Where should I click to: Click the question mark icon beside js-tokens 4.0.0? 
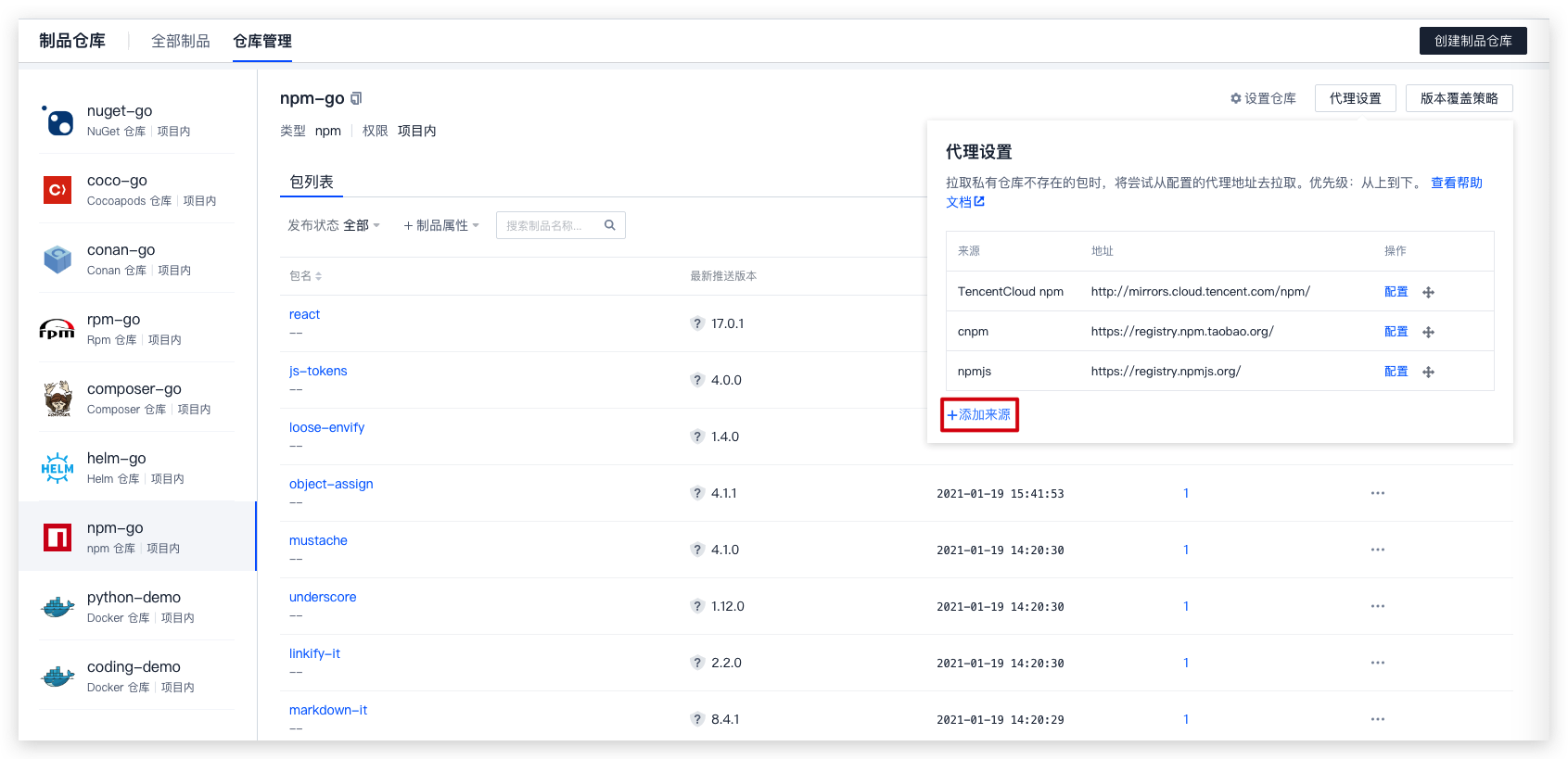(697, 380)
